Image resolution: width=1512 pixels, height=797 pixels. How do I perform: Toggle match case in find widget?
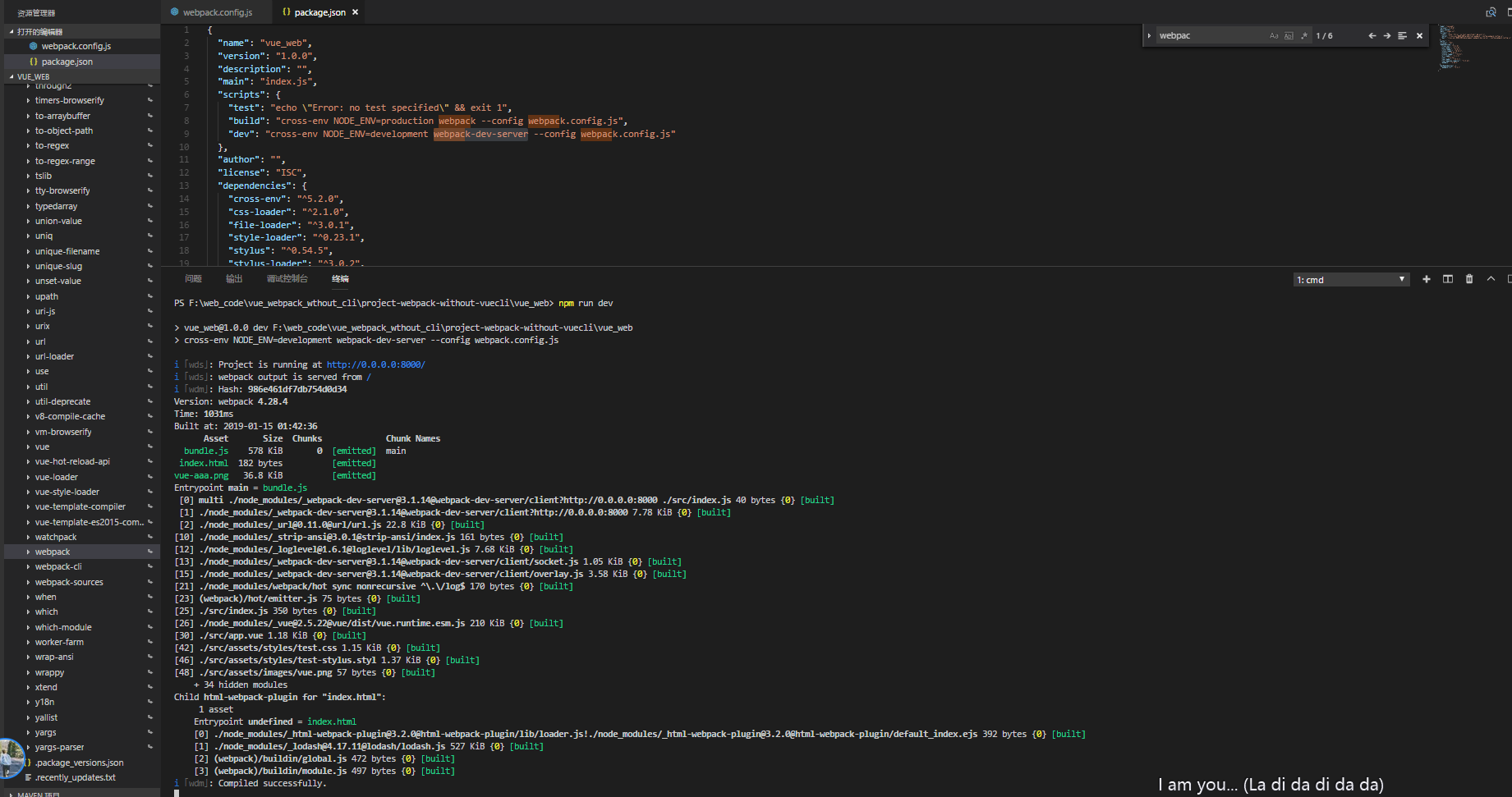1274,36
